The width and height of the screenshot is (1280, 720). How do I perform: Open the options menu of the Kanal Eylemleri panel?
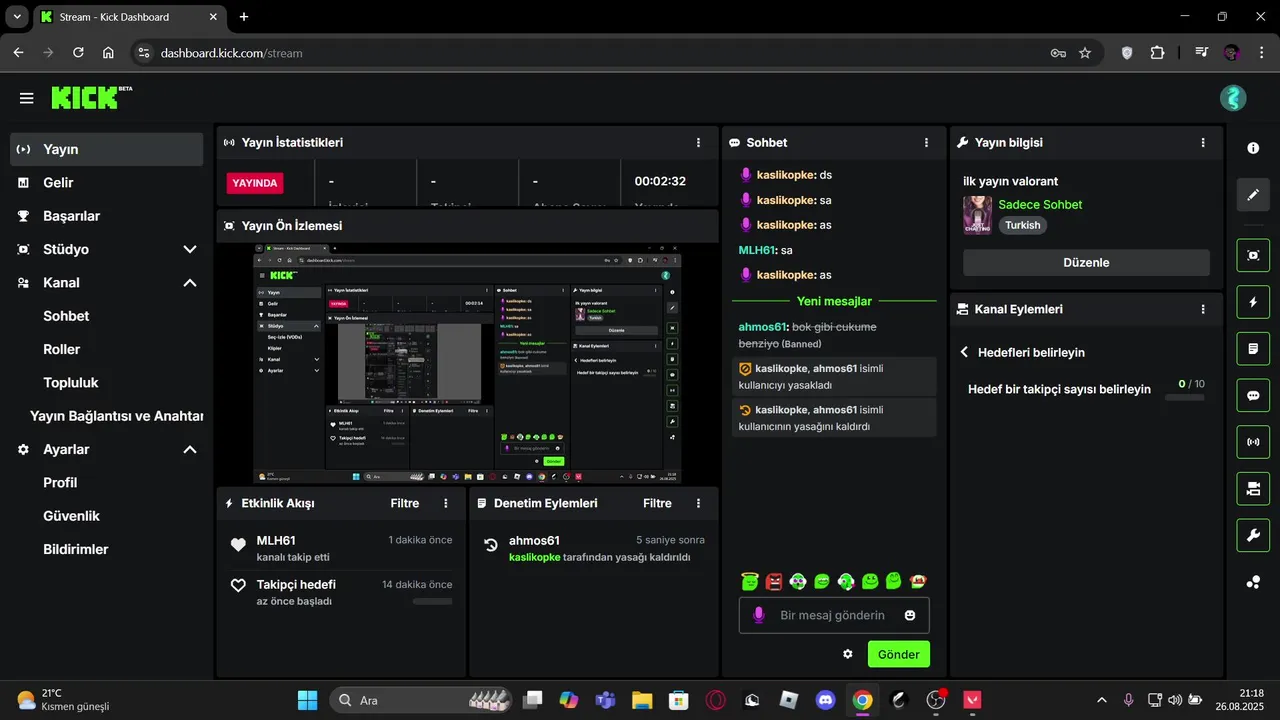[1203, 310]
